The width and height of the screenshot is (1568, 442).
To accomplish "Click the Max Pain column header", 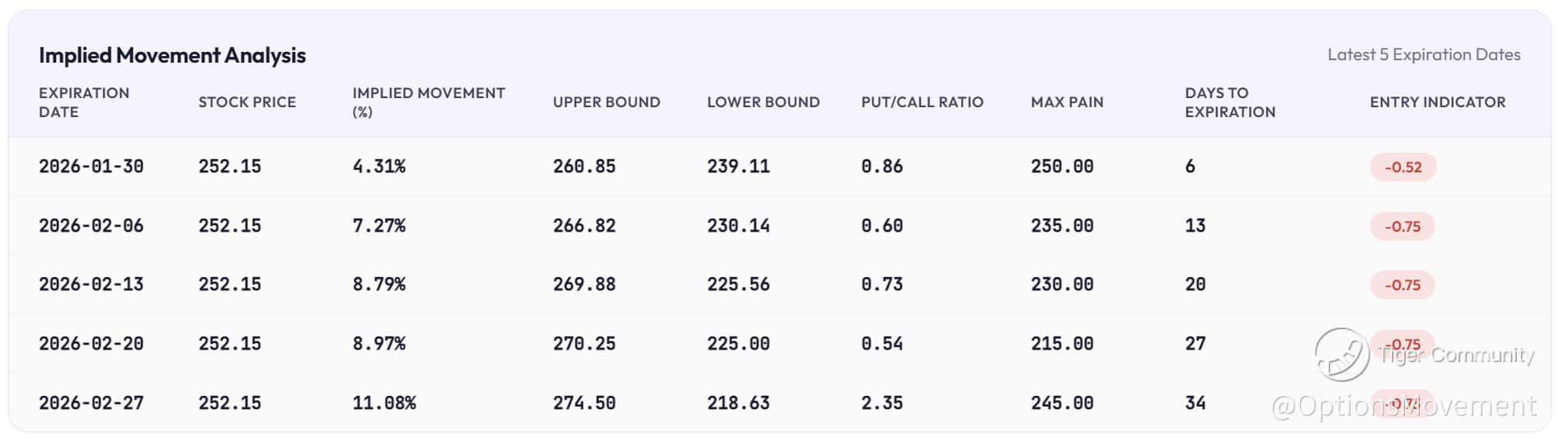I will 1067,102.
